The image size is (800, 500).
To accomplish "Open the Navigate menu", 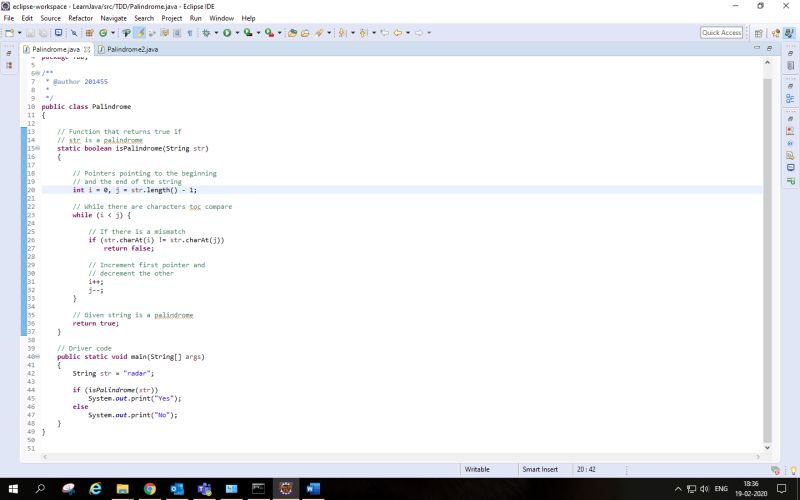I will (113, 18).
